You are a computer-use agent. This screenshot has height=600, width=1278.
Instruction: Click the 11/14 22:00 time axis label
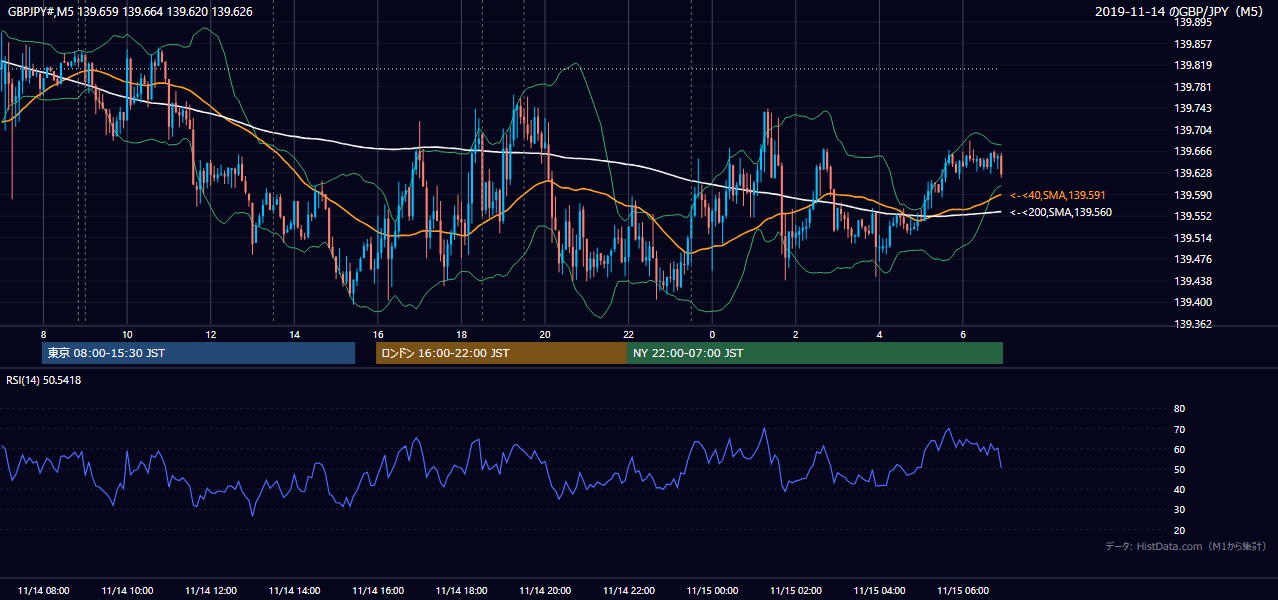pos(628,591)
